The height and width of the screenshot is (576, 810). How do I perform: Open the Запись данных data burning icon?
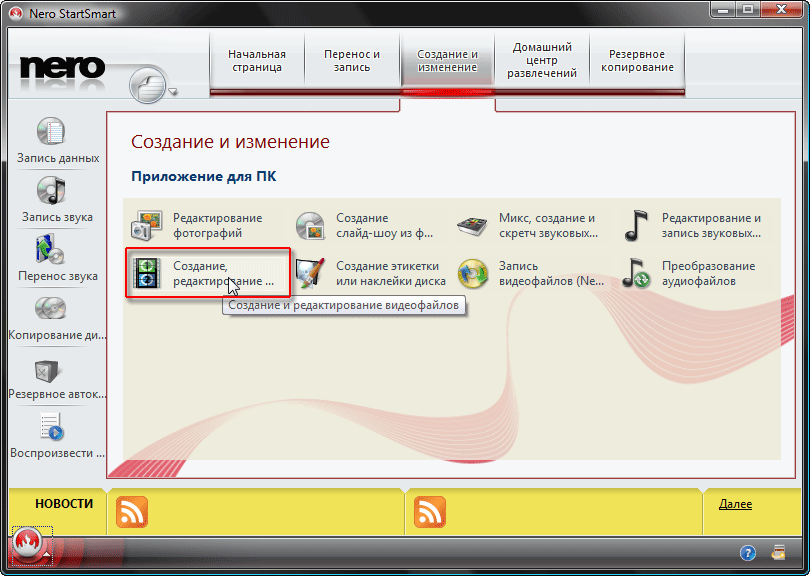[51, 132]
